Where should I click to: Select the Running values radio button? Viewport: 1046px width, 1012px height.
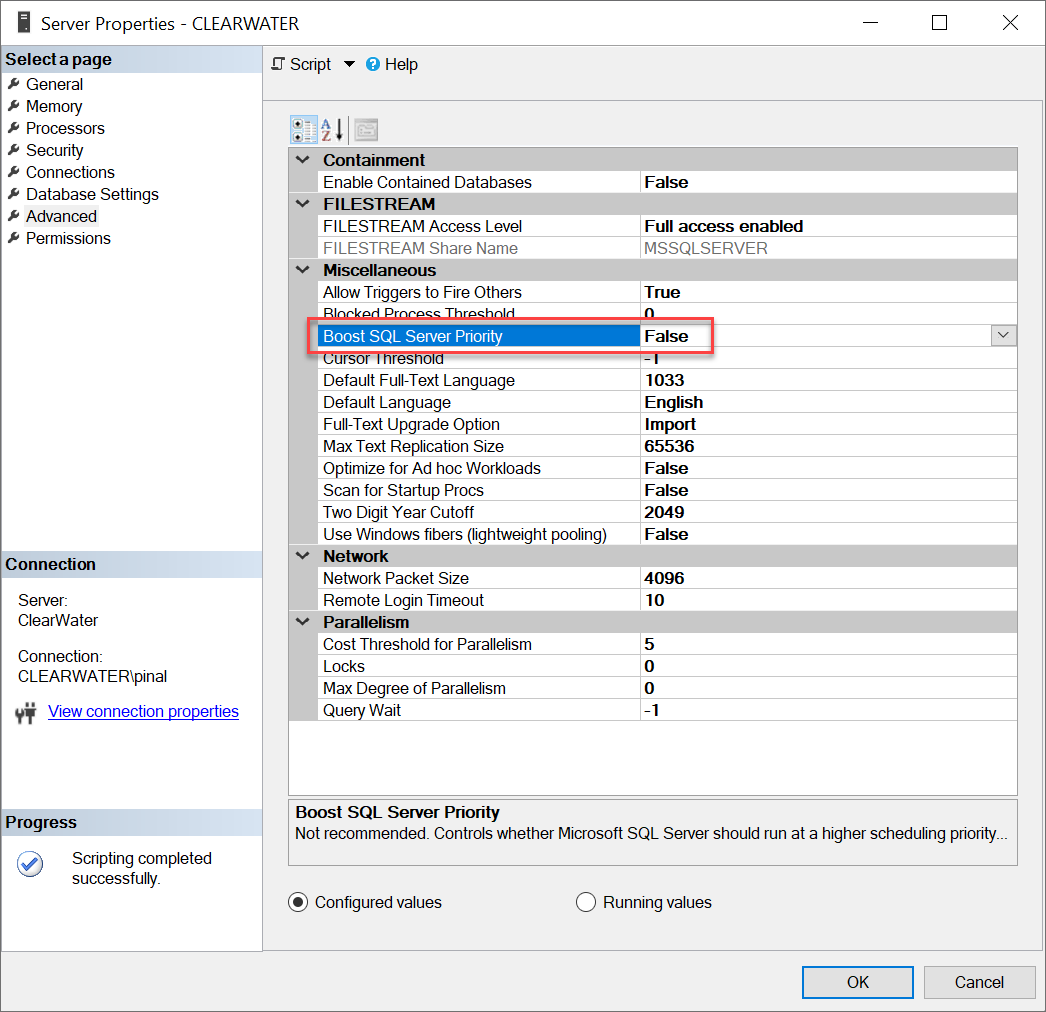pos(586,902)
